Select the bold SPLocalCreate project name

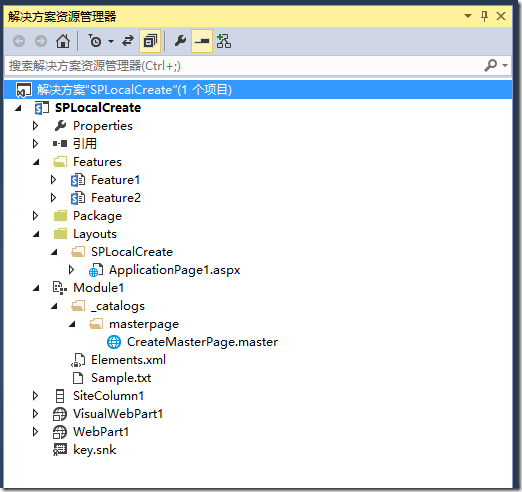[98, 108]
